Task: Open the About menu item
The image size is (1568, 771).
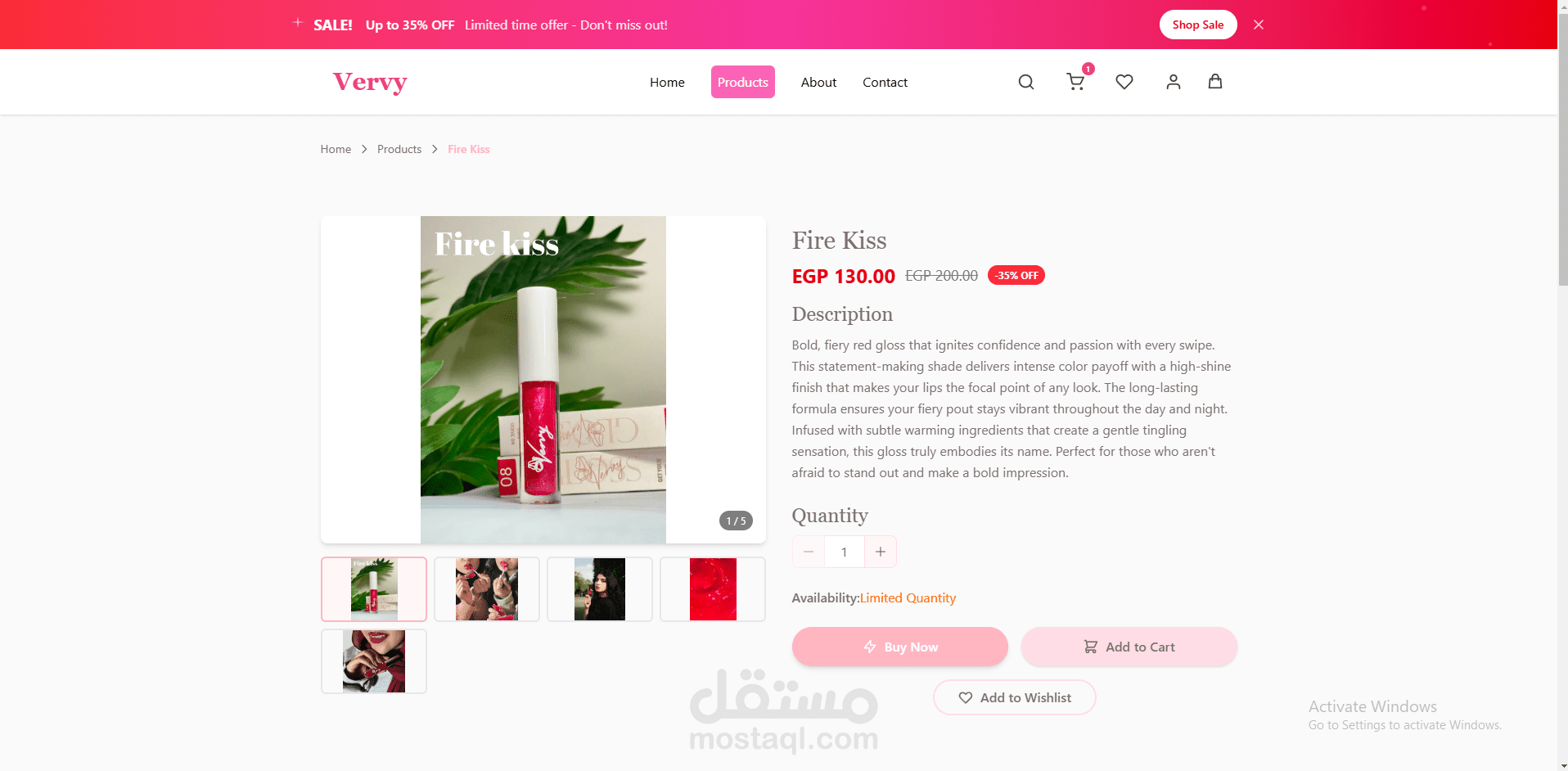Action: (x=818, y=82)
